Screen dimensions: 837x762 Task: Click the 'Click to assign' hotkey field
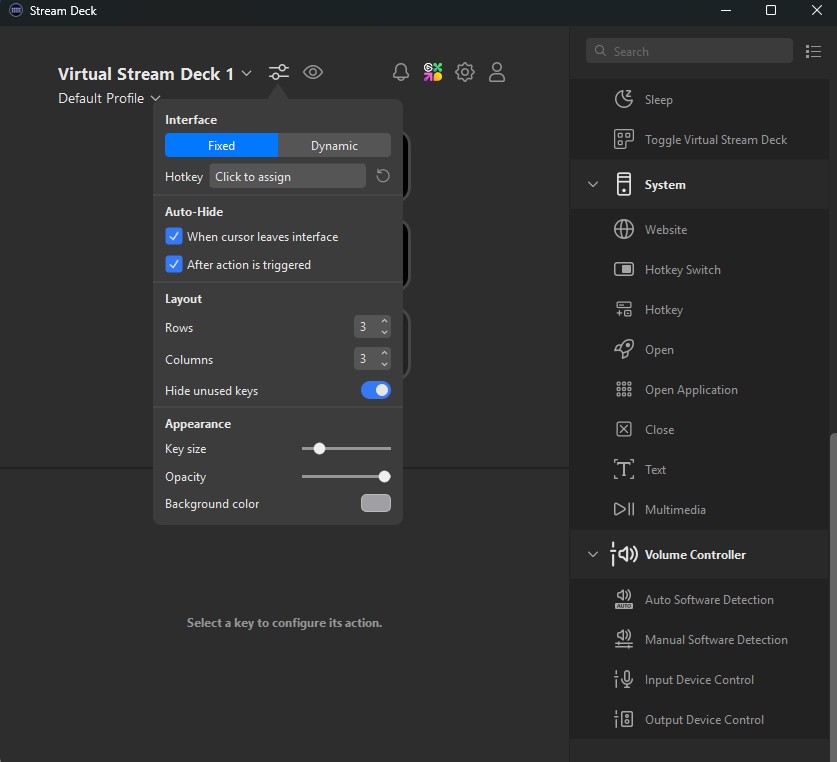point(287,176)
